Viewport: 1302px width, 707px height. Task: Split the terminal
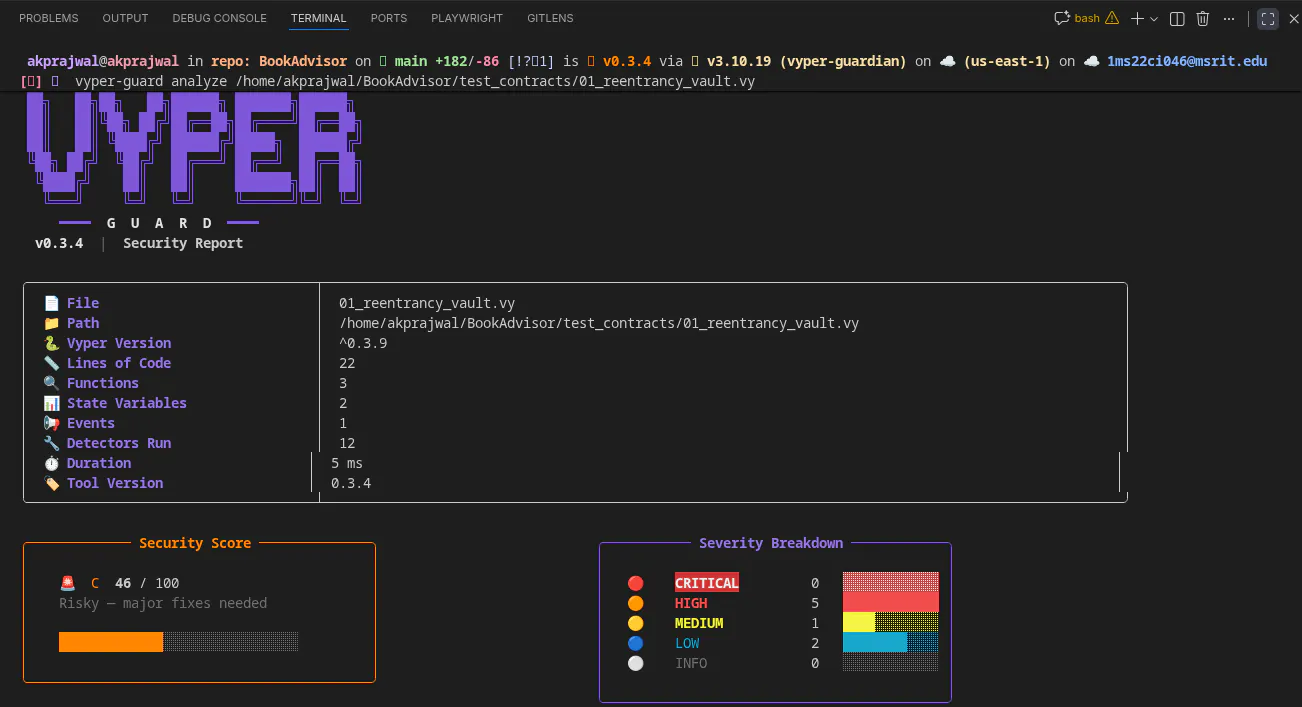pos(1177,18)
